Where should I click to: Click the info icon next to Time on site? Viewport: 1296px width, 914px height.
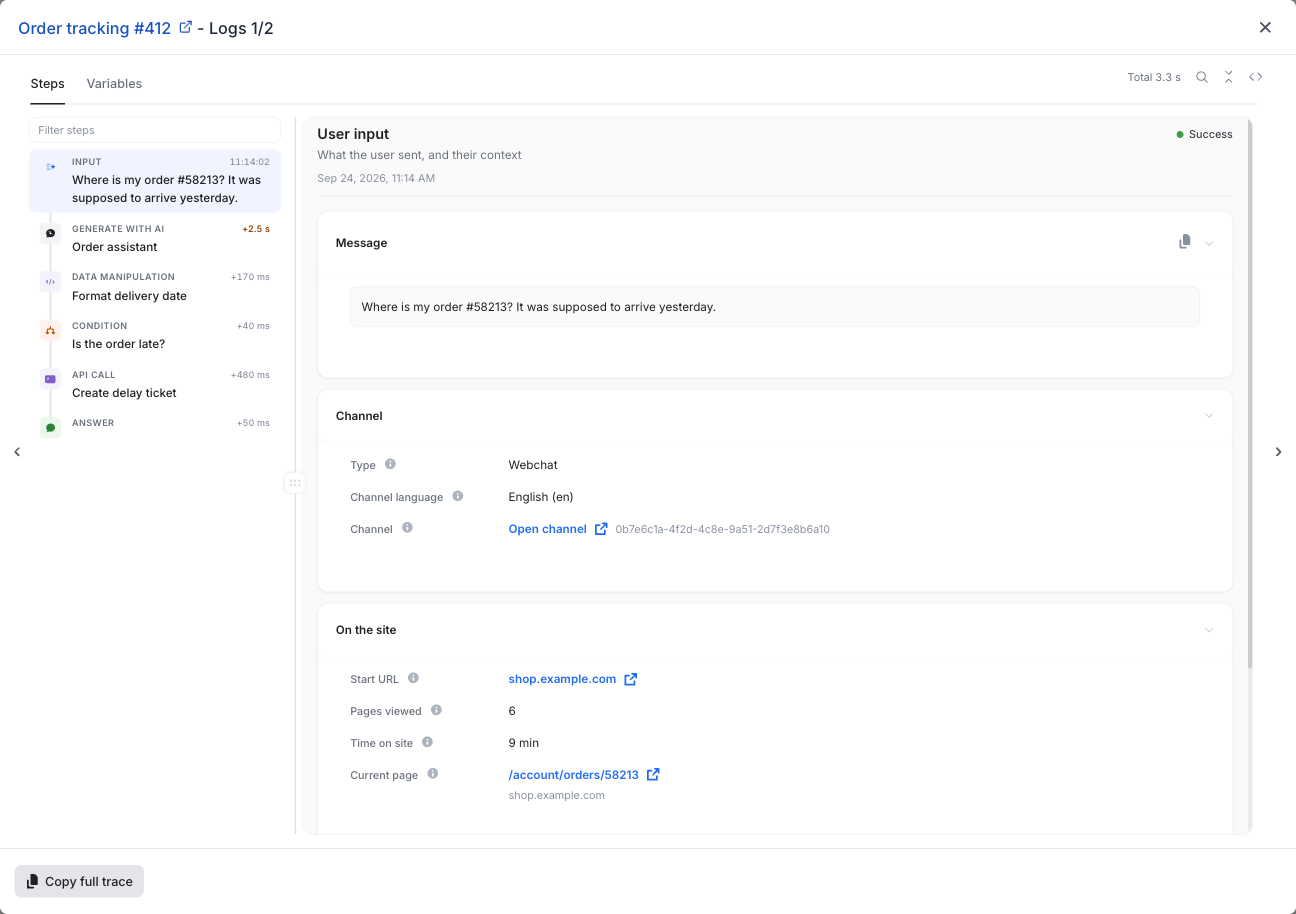[427, 742]
